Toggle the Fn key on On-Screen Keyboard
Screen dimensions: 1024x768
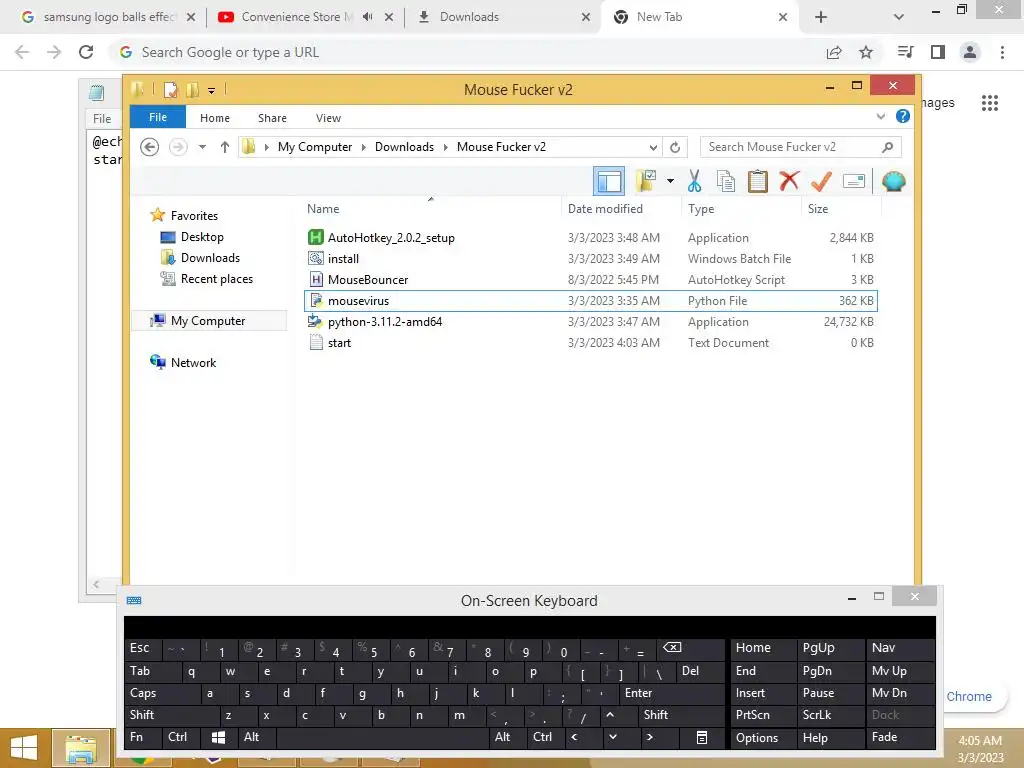[x=142, y=737]
